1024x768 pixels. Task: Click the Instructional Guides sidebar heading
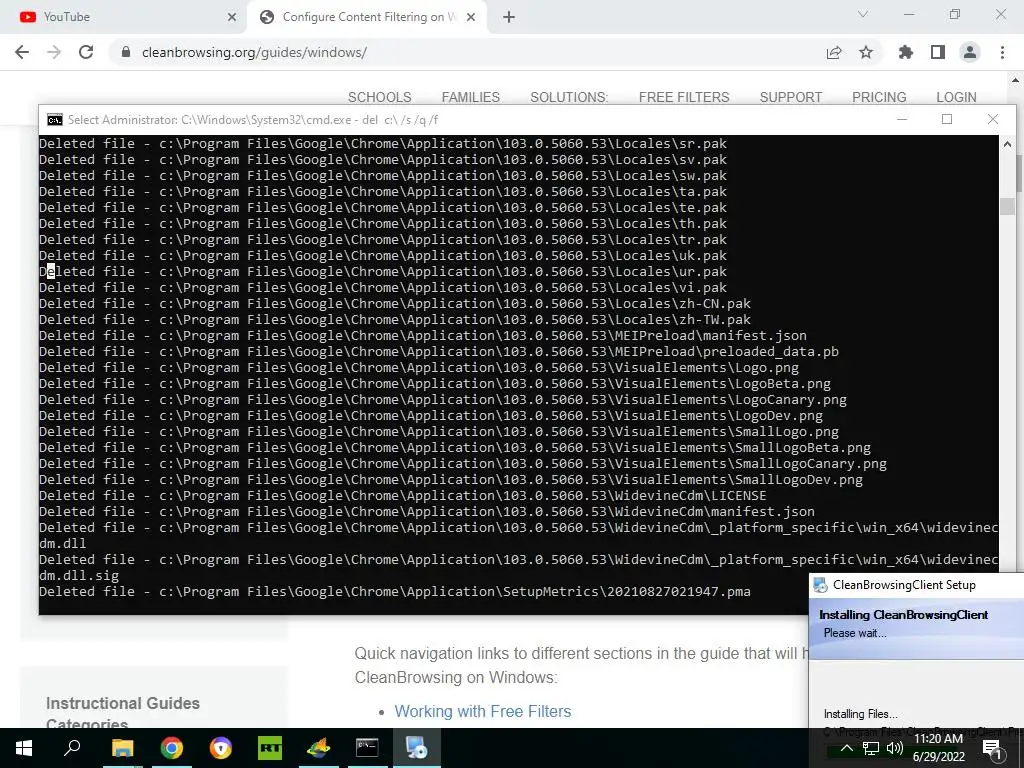click(123, 703)
